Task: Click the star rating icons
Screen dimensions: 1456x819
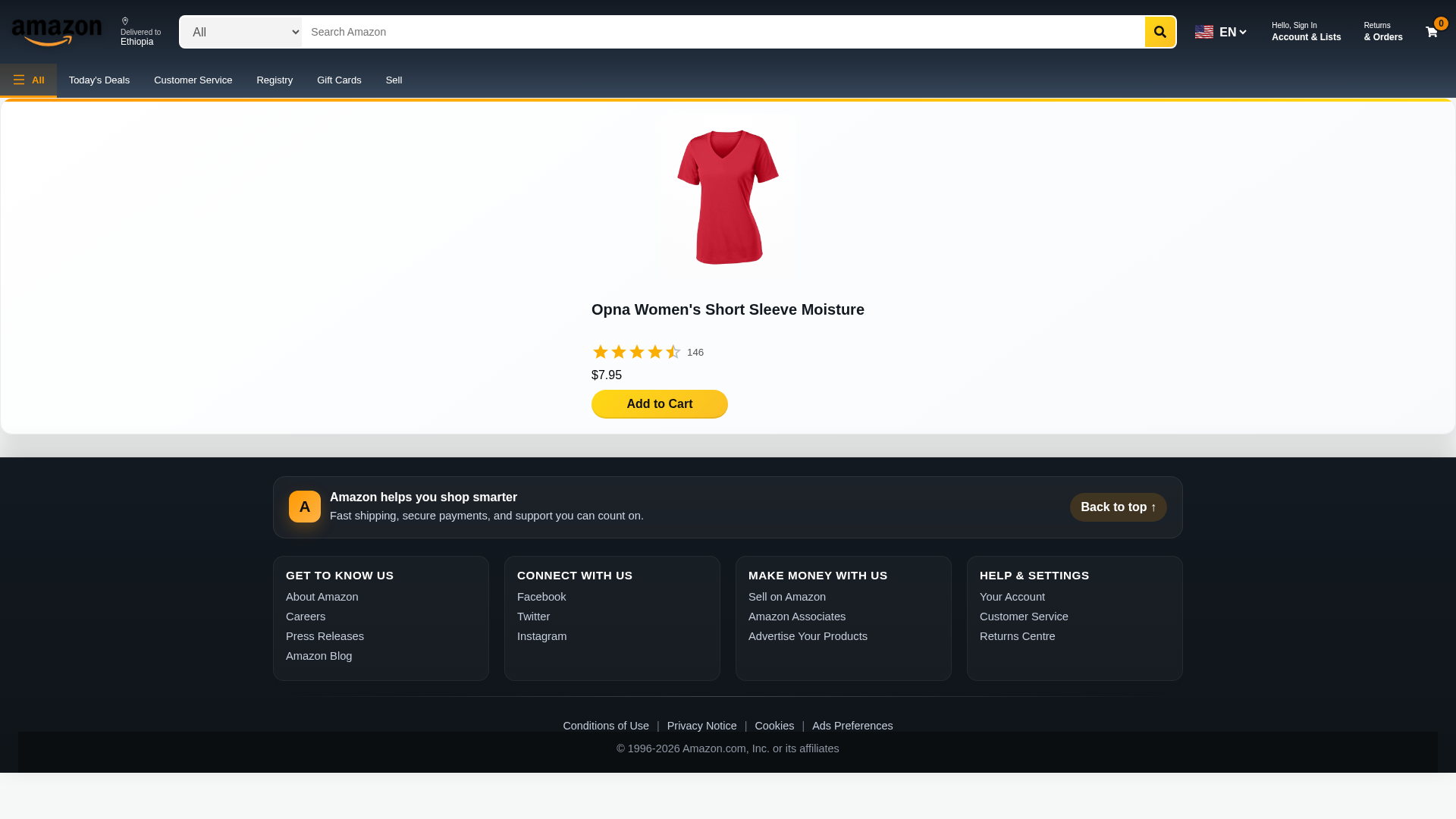Action: coord(636,352)
